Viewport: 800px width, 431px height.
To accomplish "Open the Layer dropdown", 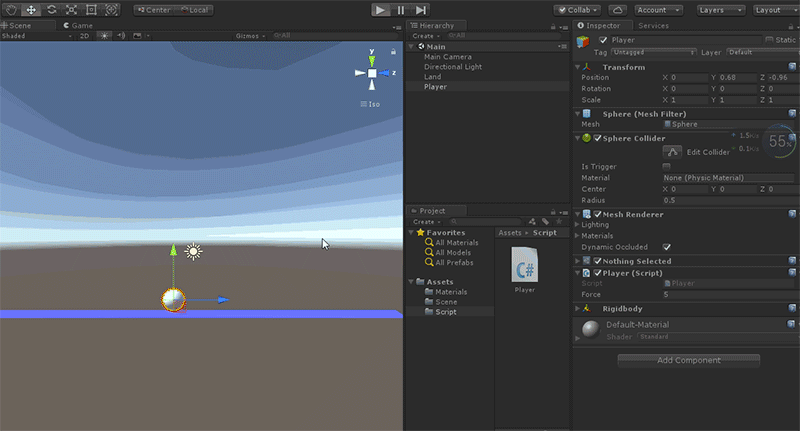I will 762,52.
